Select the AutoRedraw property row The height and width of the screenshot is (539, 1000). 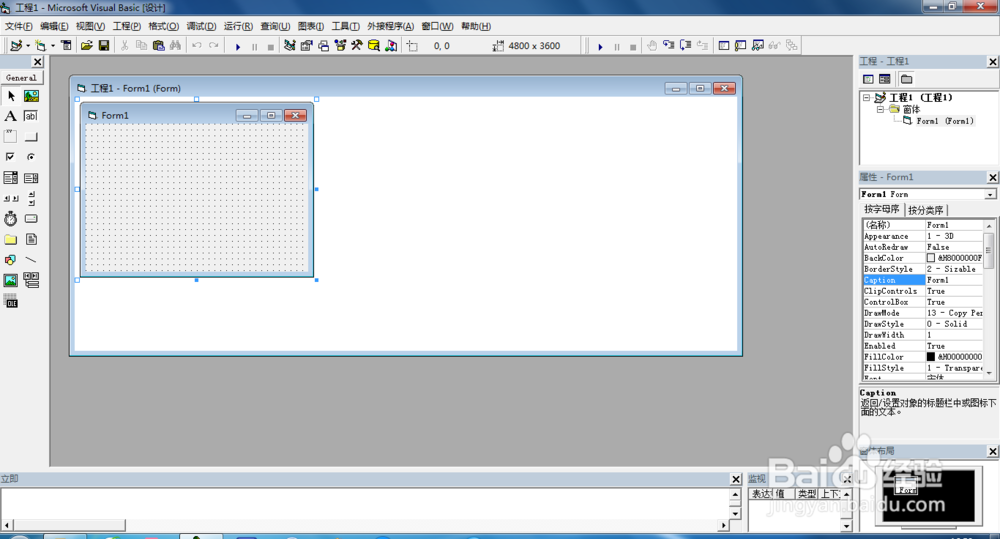click(x=922, y=247)
